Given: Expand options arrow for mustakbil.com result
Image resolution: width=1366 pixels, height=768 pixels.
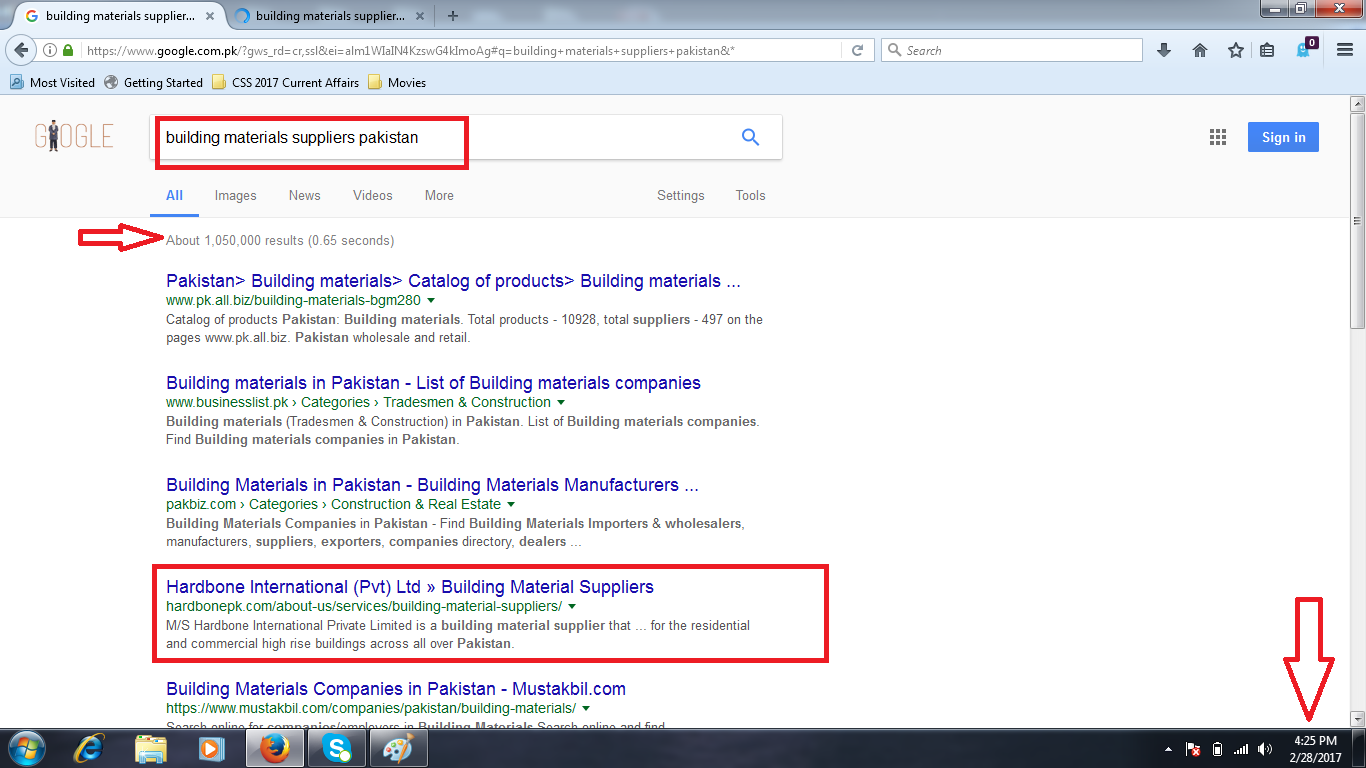Looking at the screenshot, I should [x=586, y=708].
